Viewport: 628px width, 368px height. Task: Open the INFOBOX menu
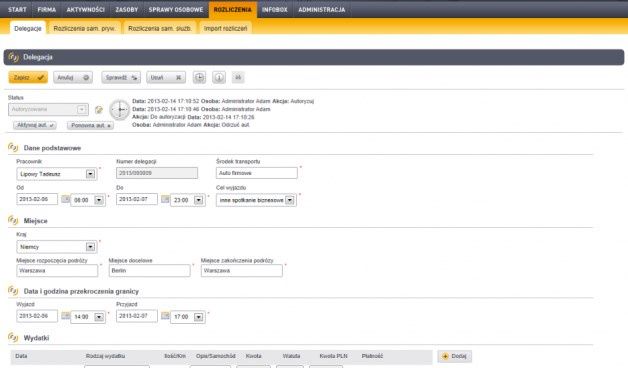tap(275, 9)
